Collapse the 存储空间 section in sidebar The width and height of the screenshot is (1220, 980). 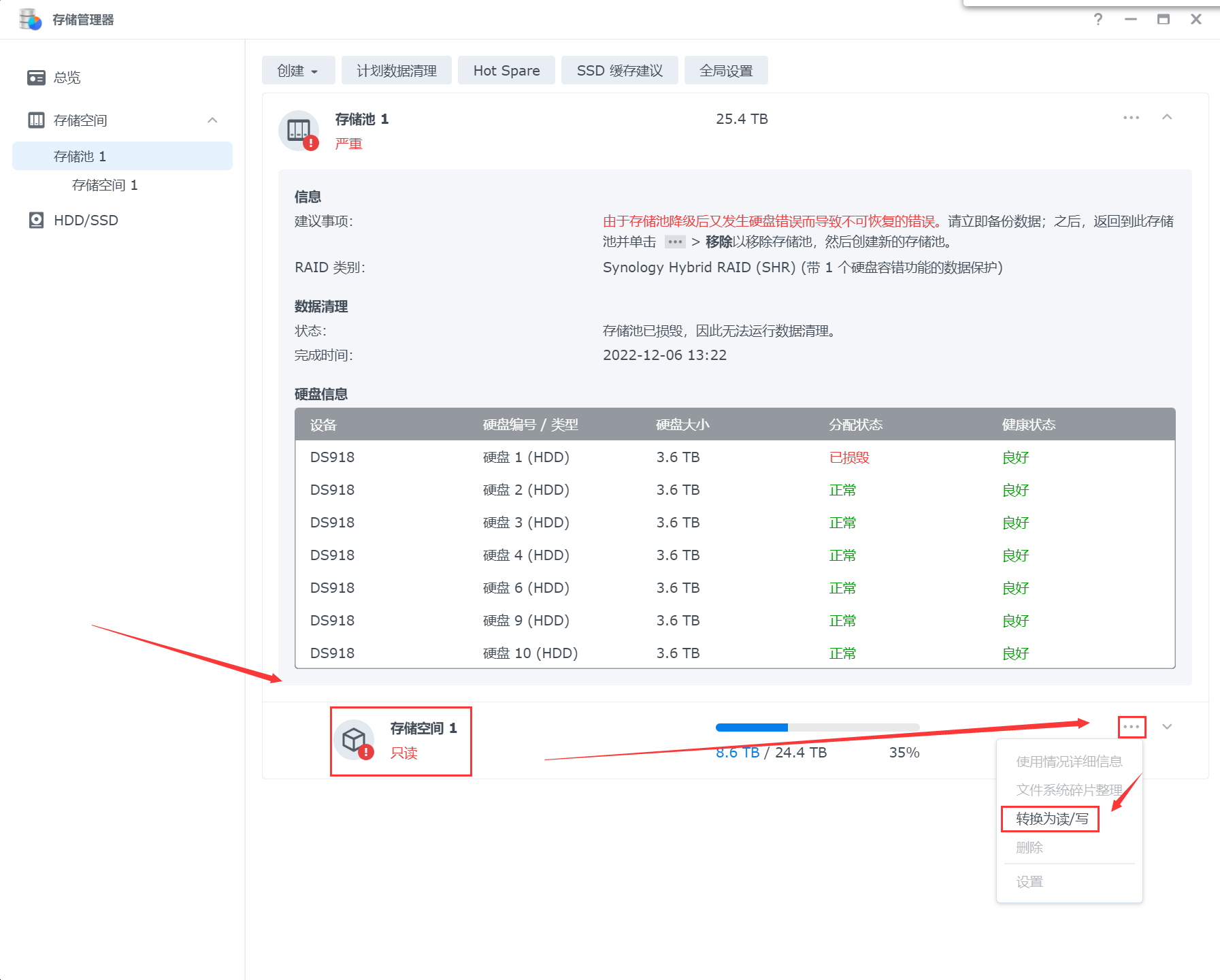click(x=212, y=120)
